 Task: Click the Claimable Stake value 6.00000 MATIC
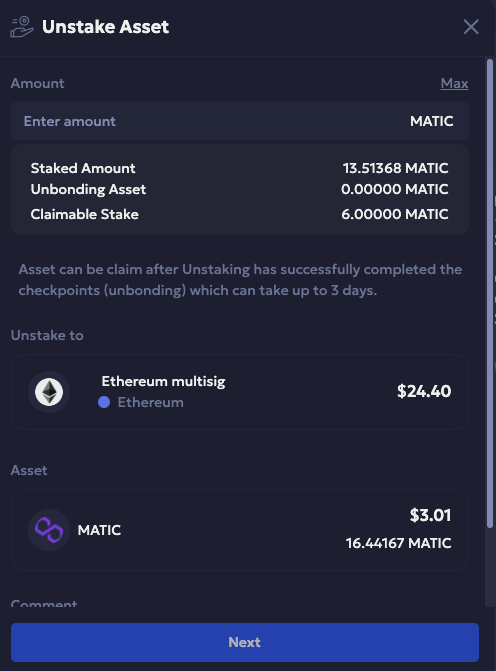click(395, 214)
